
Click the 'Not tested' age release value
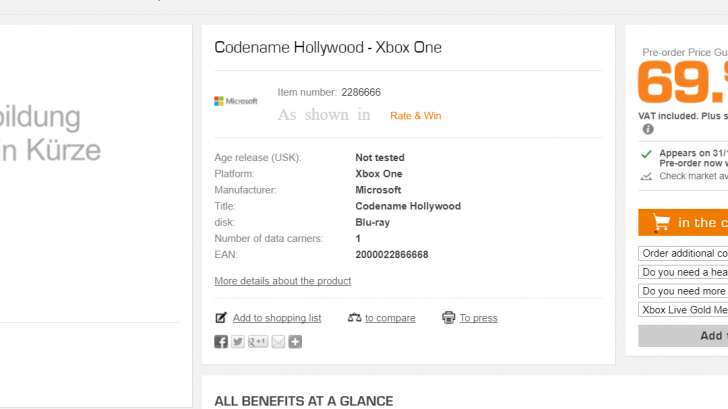(x=380, y=157)
